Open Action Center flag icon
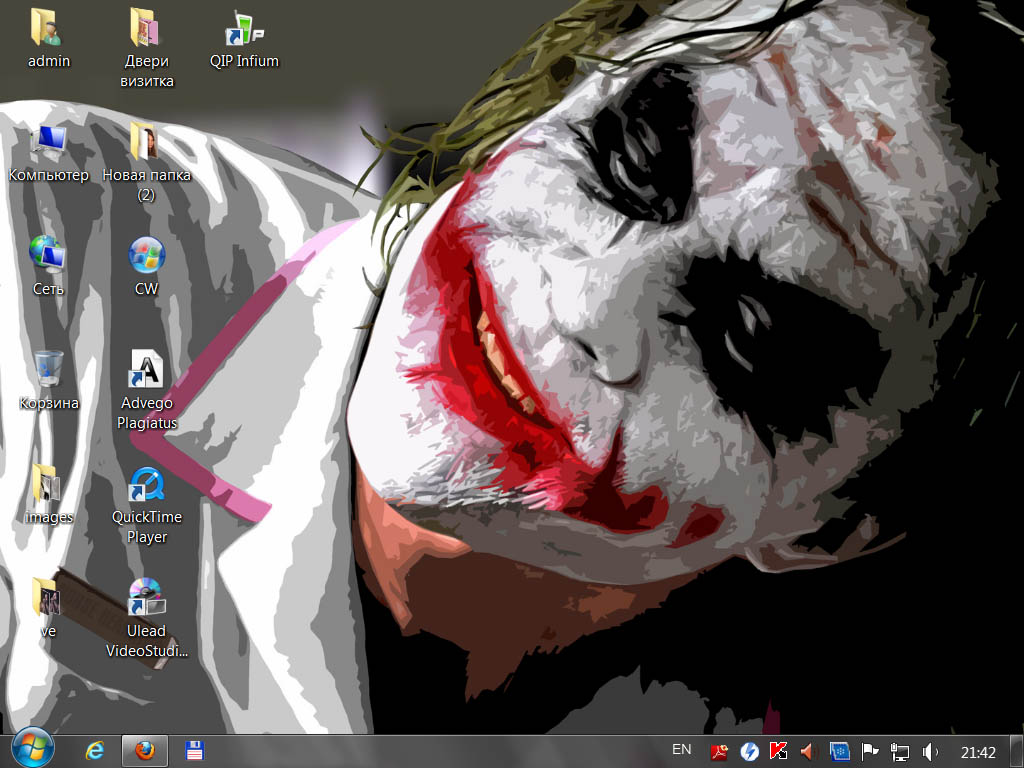 coord(869,752)
